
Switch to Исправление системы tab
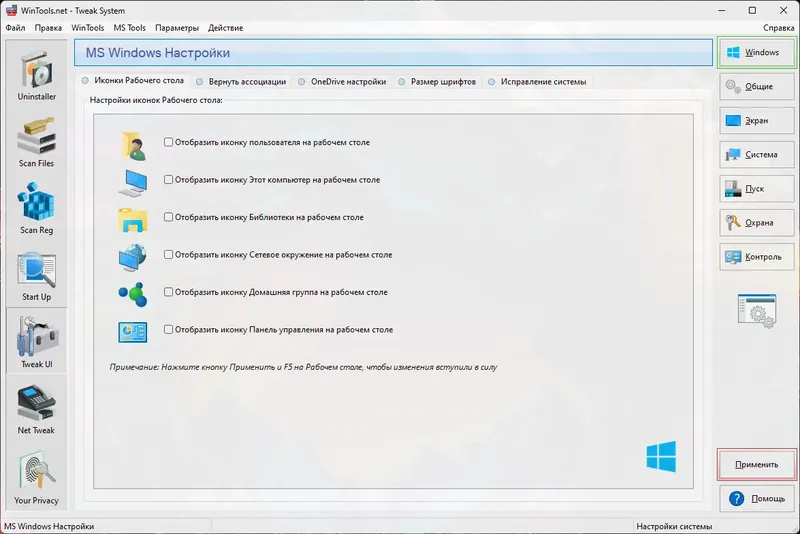pyautogui.click(x=538, y=82)
